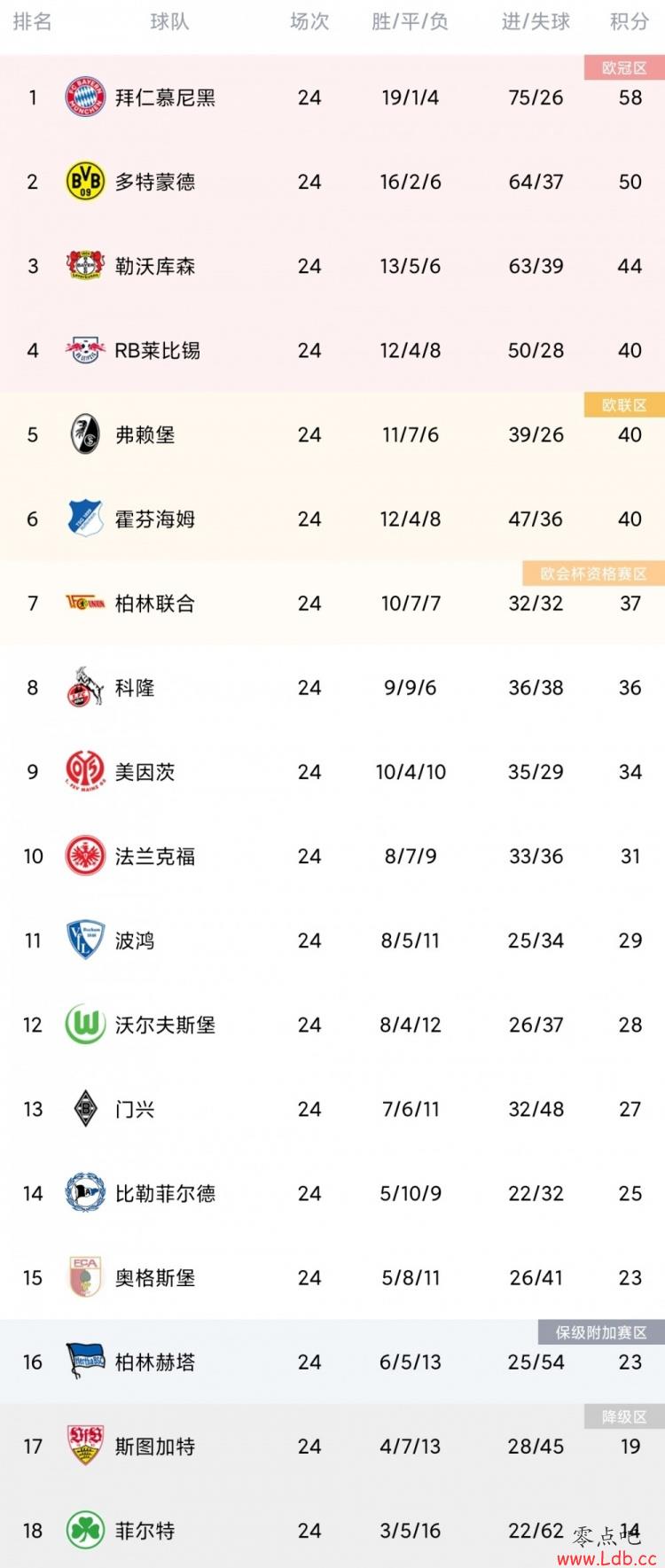Open the Greuther Fürth clover crest
The image size is (665, 1568).
click(x=85, y=1530)
